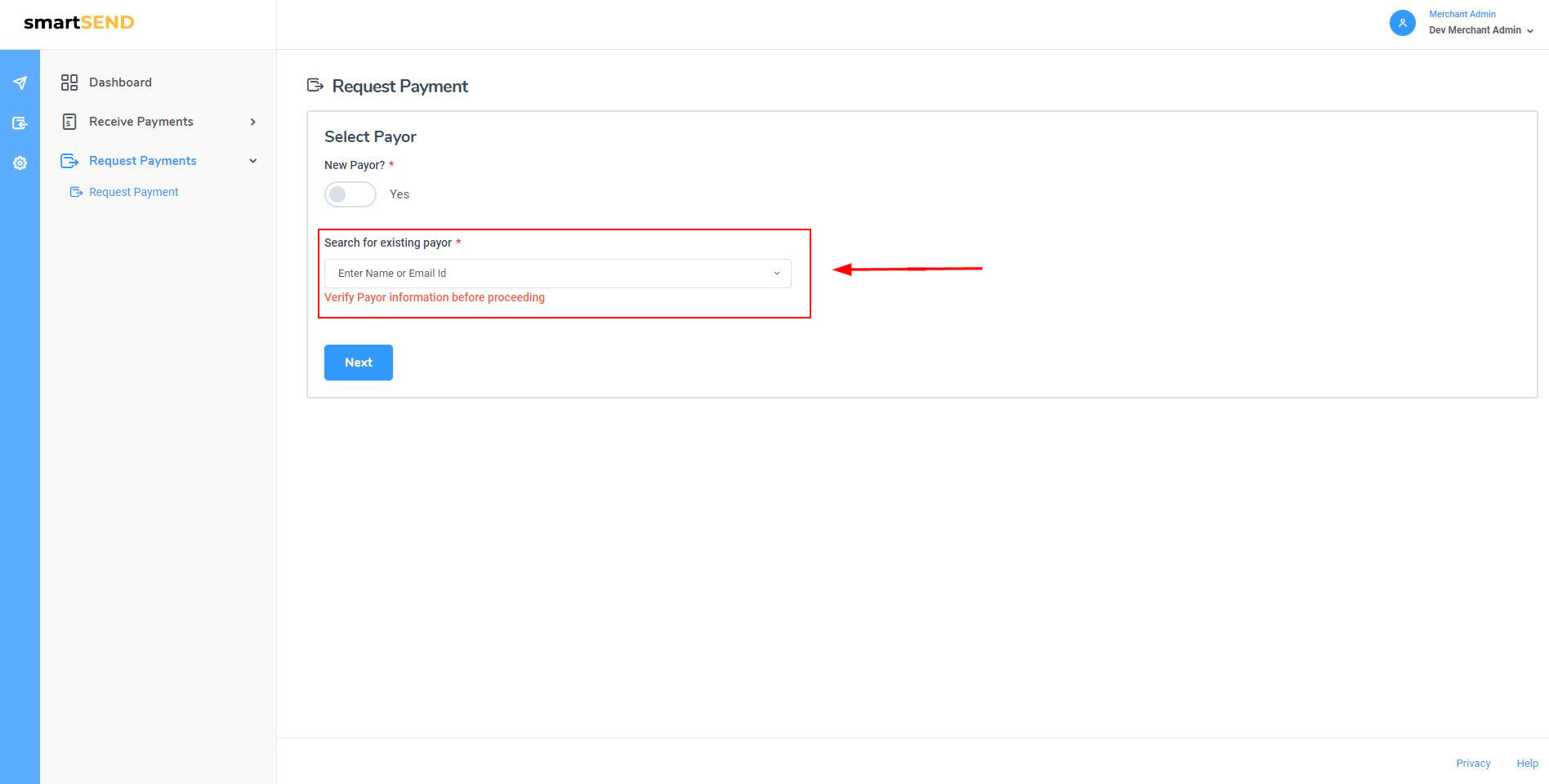The height and width of the screenshot is (784, 1549).
Task: Select Request Payment submenu item
Action: pos(133,192)
